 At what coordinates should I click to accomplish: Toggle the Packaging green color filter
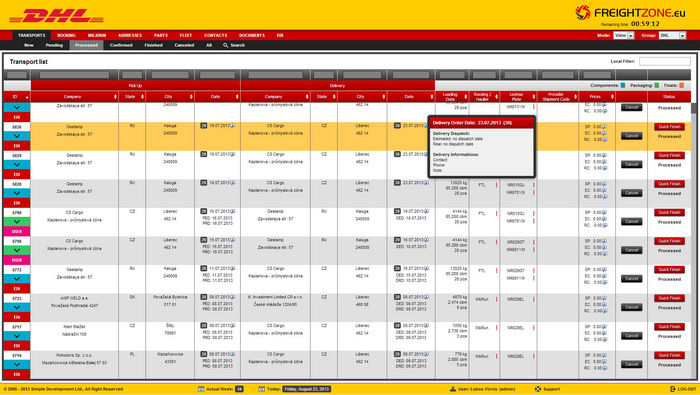coord(656,85)
